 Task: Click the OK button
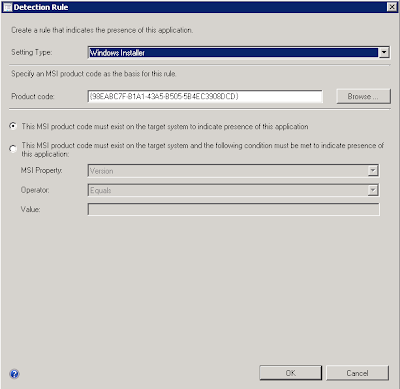290,373
